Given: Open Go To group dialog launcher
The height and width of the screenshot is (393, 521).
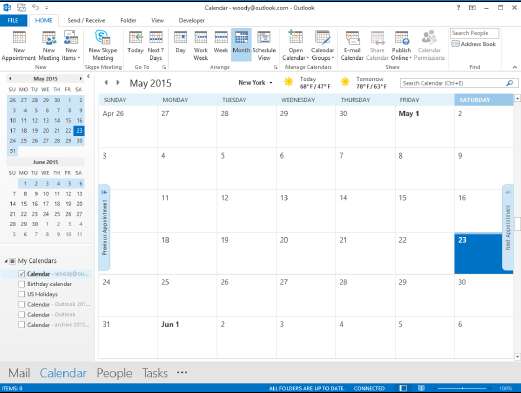Looking at the screenshot, I should coord(164,67).
